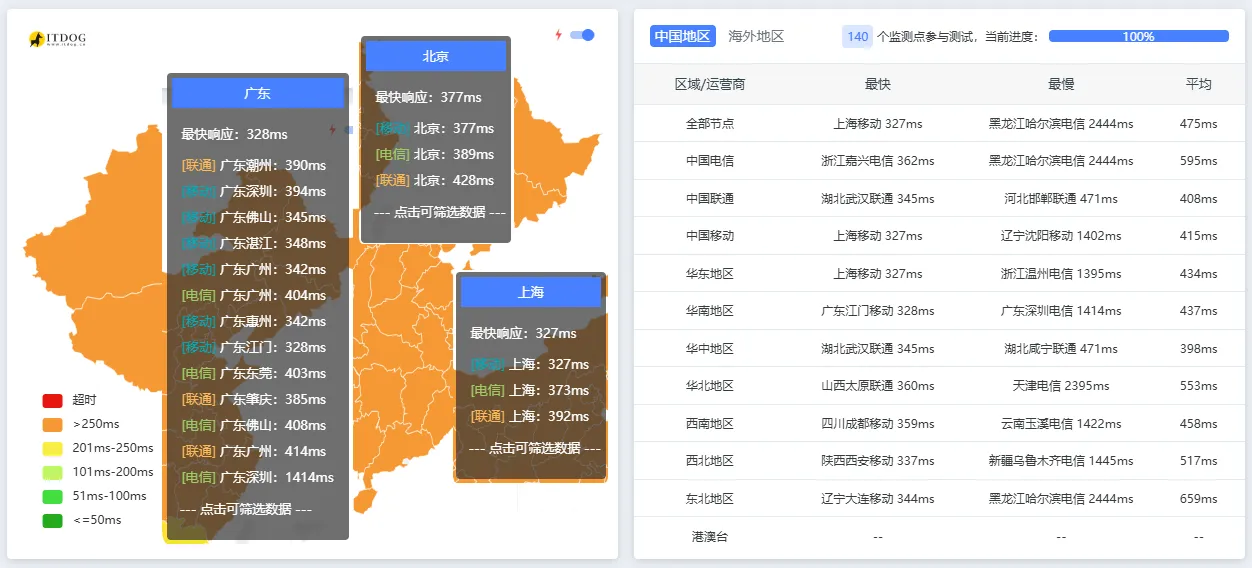
Task: Click the dark green <=50ms legend swatch
Action: tap(52, 520)
